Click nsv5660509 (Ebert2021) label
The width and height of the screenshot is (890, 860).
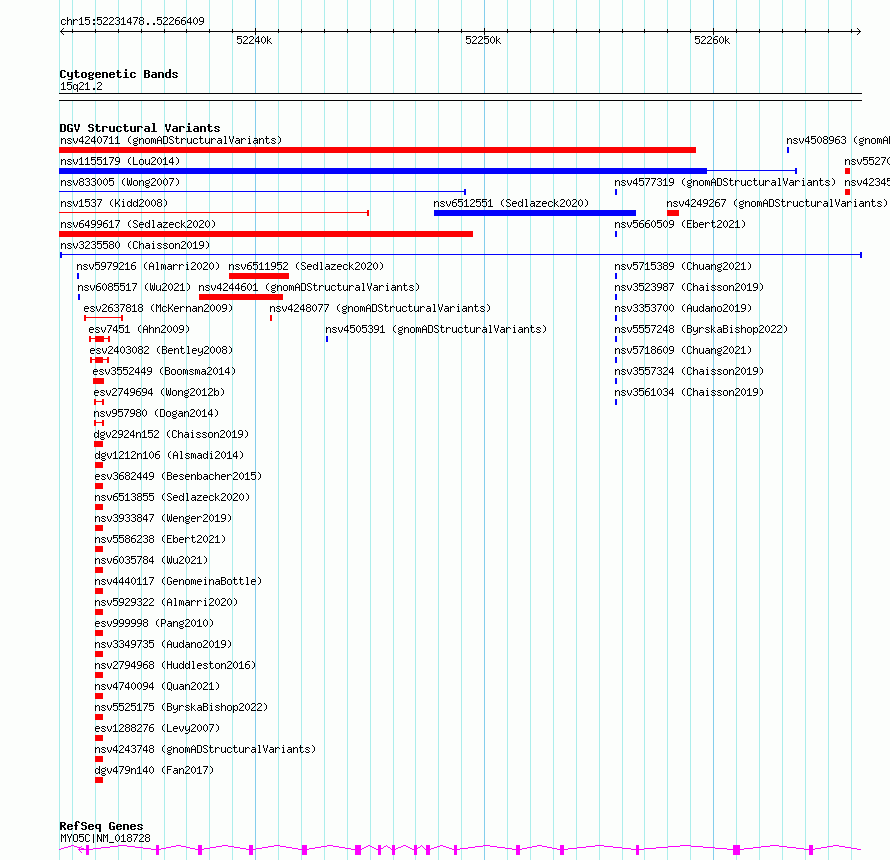coord(680,224)
